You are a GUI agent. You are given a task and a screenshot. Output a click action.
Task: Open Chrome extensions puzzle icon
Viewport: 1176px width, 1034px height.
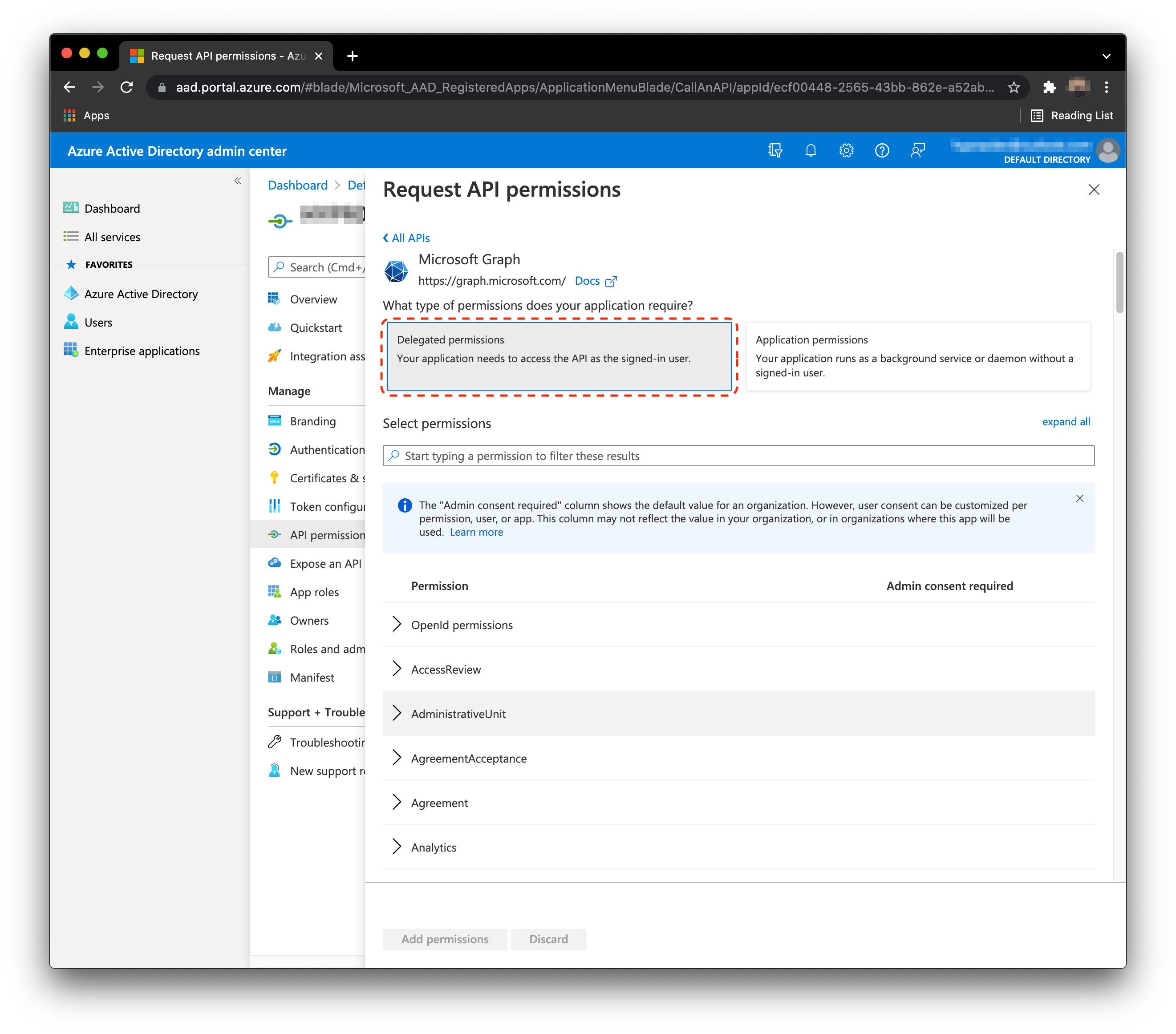(1049, 87)
